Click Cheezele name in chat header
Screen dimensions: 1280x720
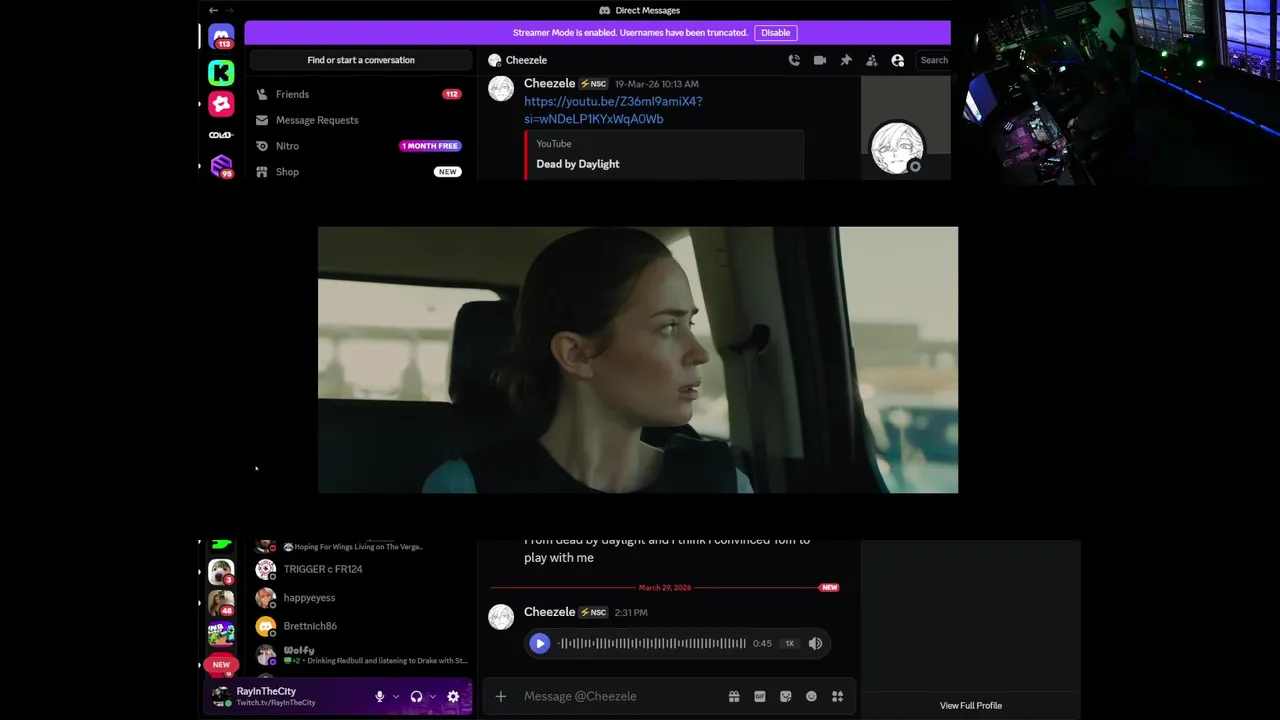(526, 60)
